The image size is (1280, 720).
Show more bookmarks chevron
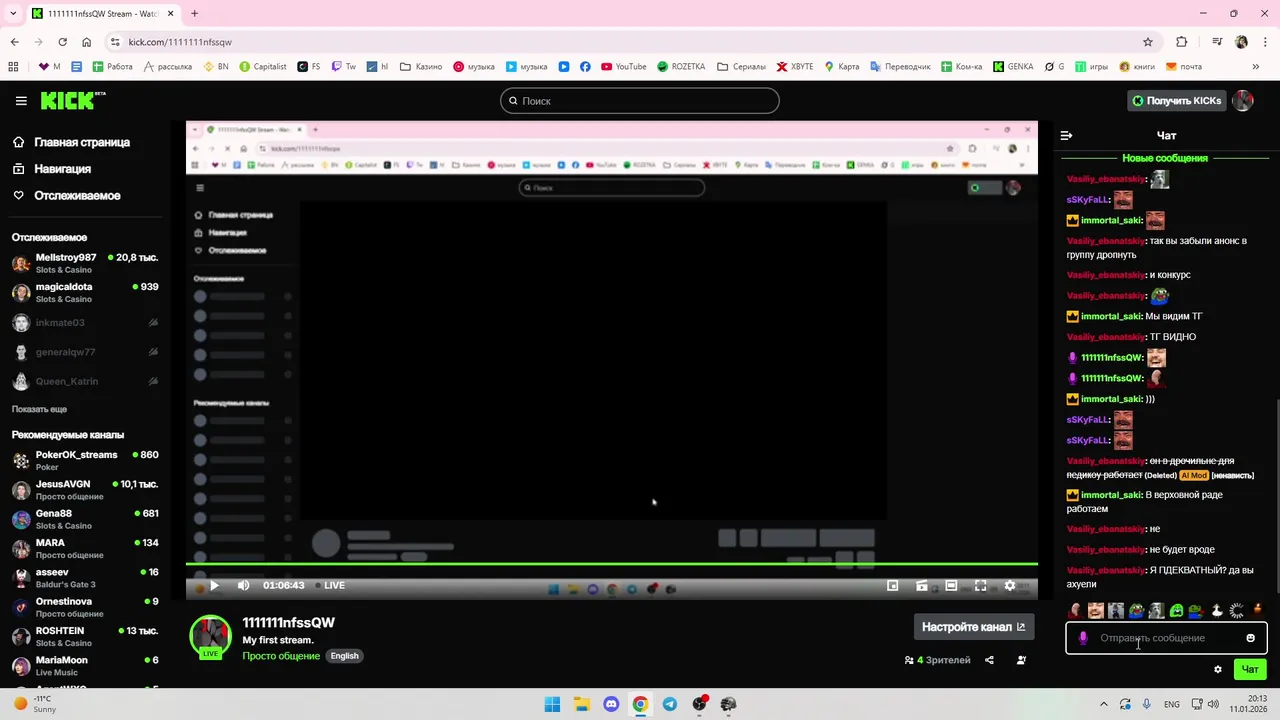click(x=1256, y=67)
